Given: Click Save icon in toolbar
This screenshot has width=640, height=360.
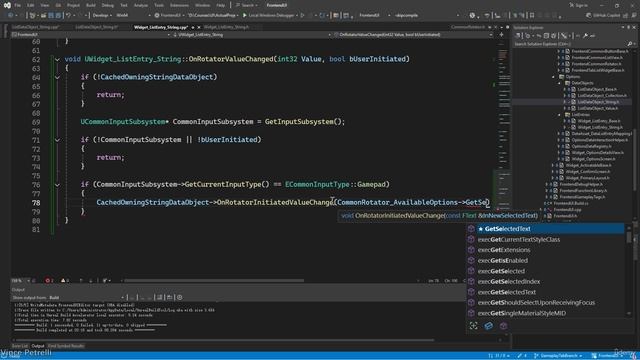Looking at the screenshot, I should (x=51, y=16).
